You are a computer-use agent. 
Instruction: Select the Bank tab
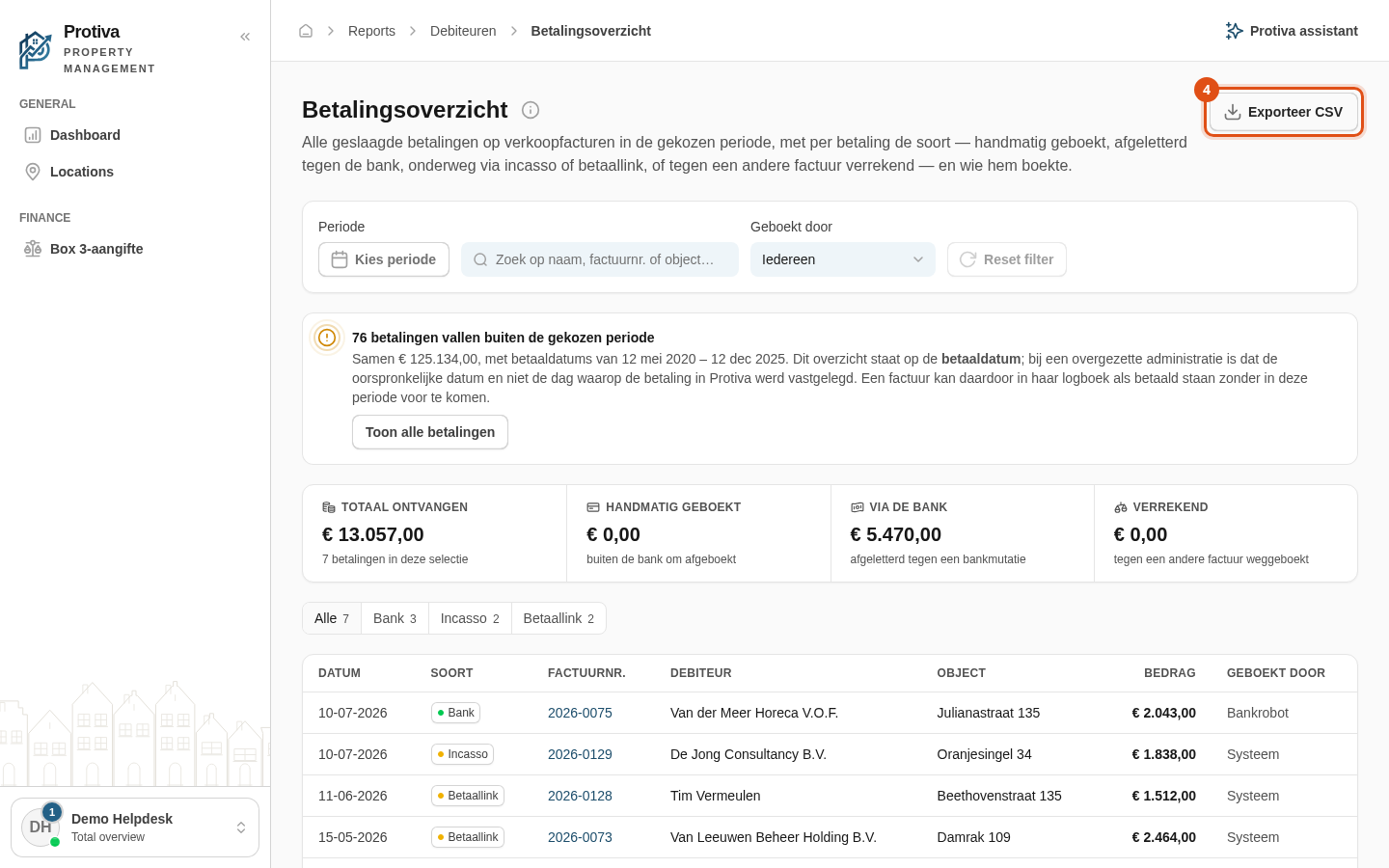tap(395, 618)
